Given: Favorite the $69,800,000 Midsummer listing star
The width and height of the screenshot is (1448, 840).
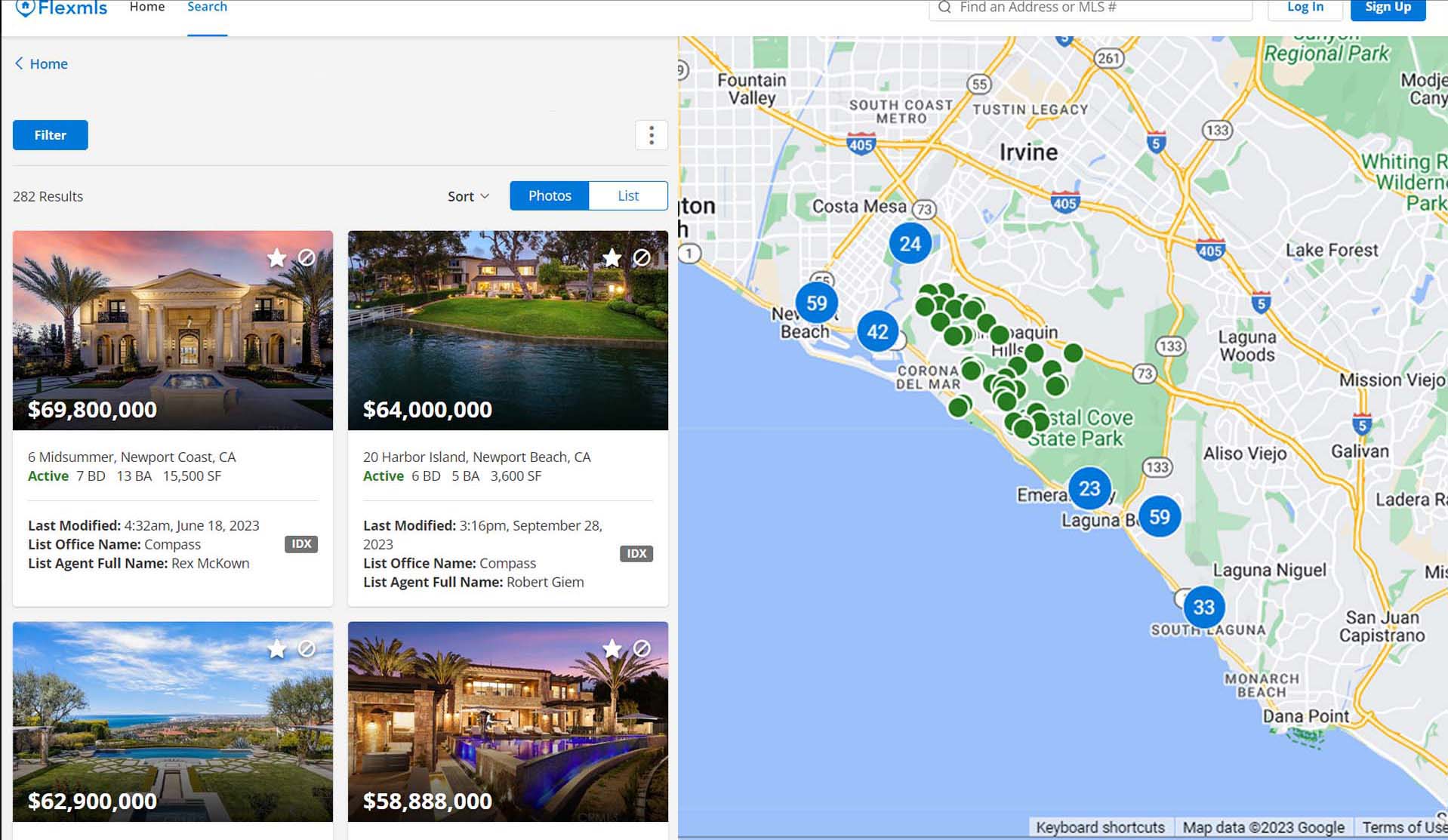Looking at the screenshot, I should pyautogui.click(x=276, y=258).
